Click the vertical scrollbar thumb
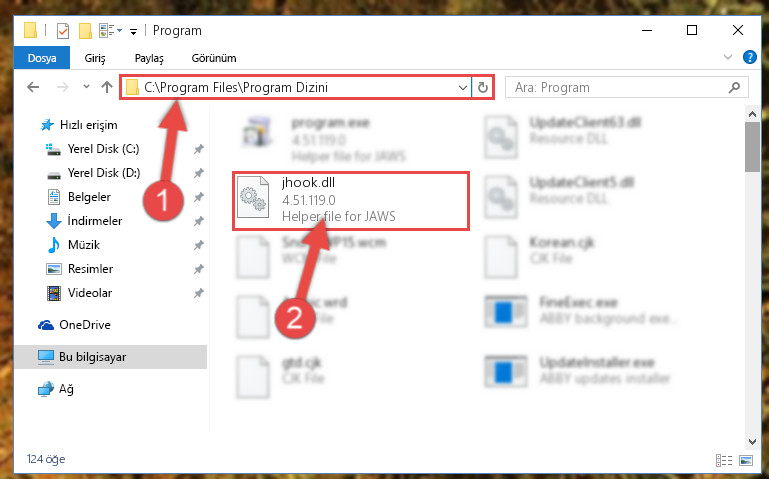Screen dimensions: 769x479 click(x=752, y=147)
